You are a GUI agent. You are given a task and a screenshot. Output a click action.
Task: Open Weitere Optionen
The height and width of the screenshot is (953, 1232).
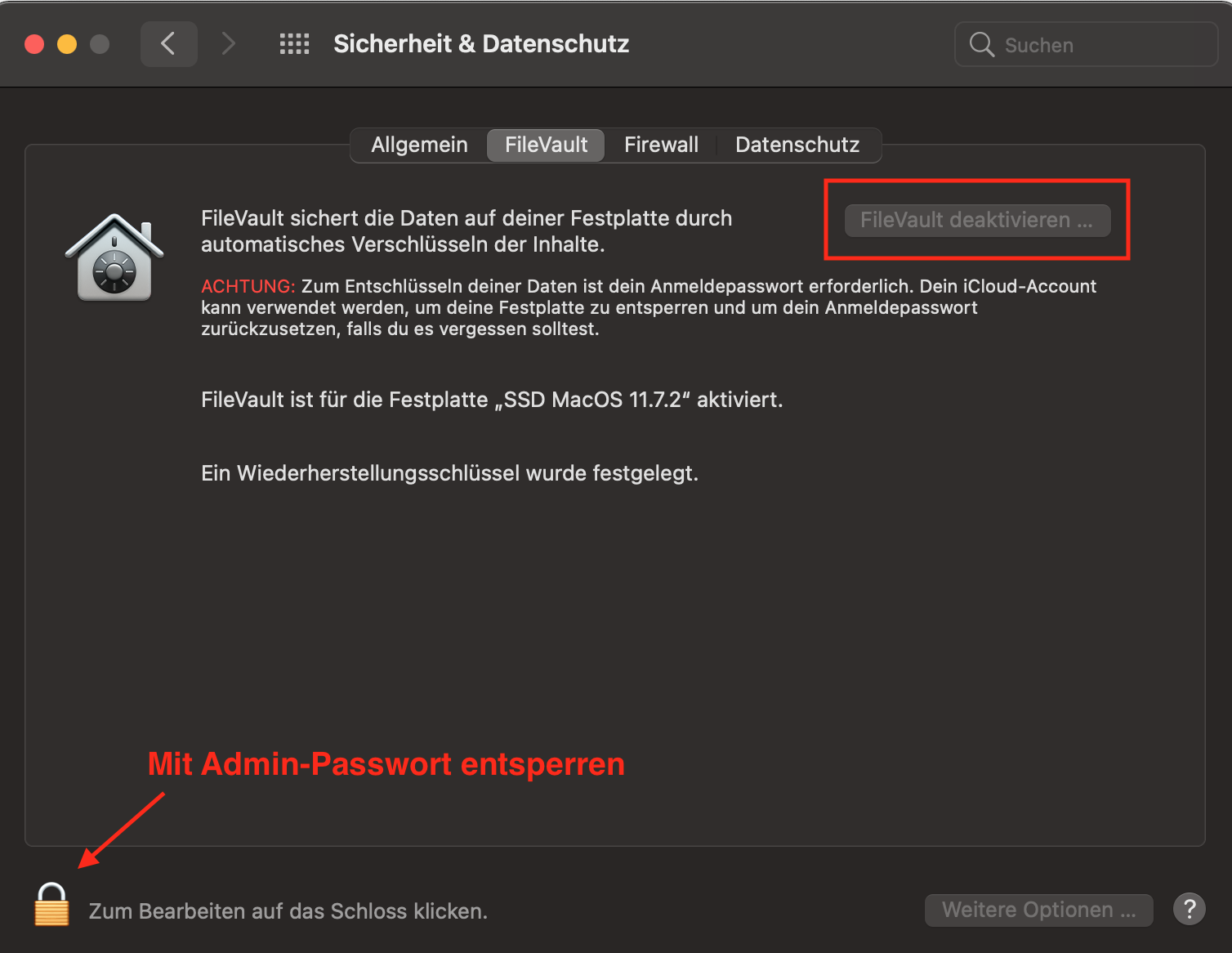(1038, 910)
